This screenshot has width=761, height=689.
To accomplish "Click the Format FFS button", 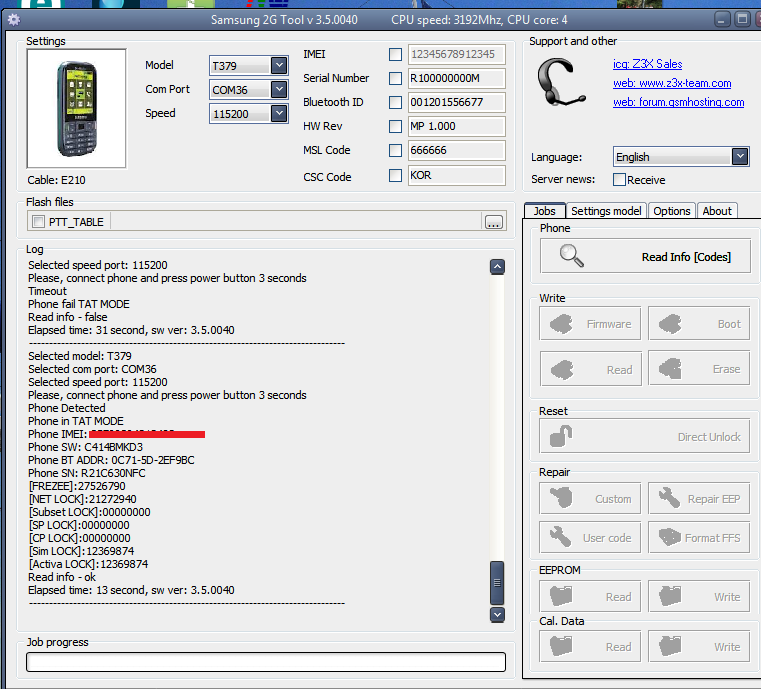I will click(x=699, y=537).
